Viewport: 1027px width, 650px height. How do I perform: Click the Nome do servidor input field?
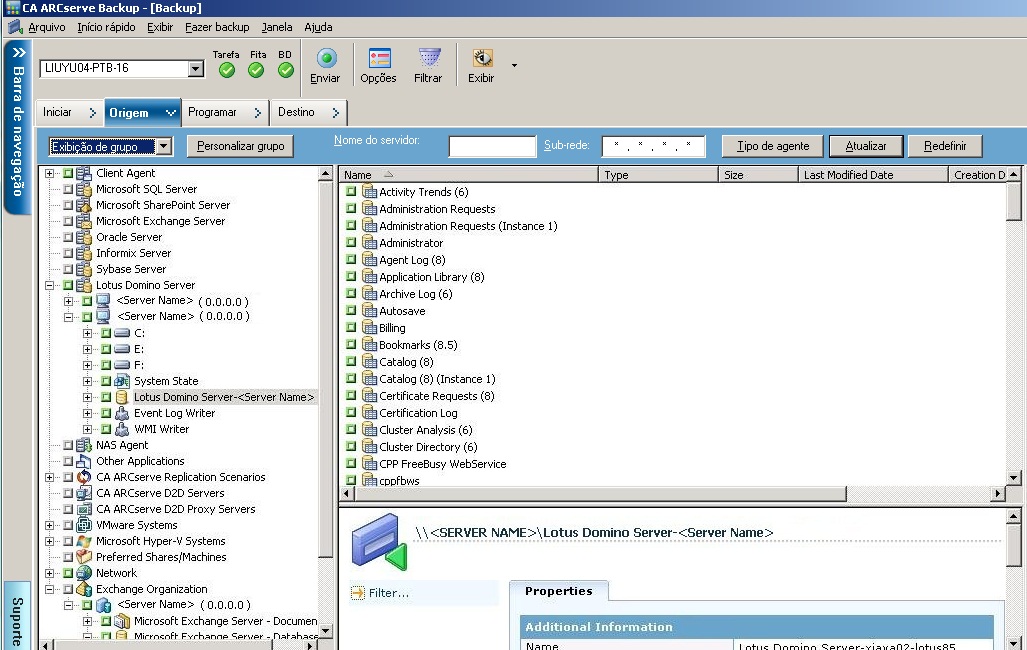[492, 146]
